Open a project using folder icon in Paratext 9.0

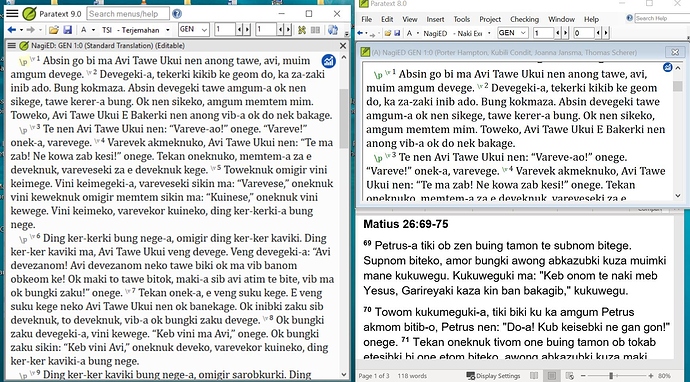pos(54,30)
